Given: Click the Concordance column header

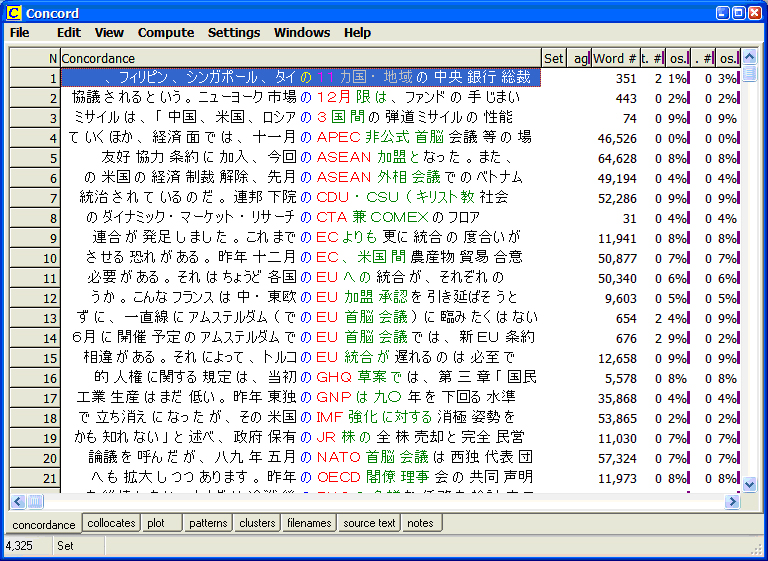Looking at the screenshot, I should (x=300, y=59).
